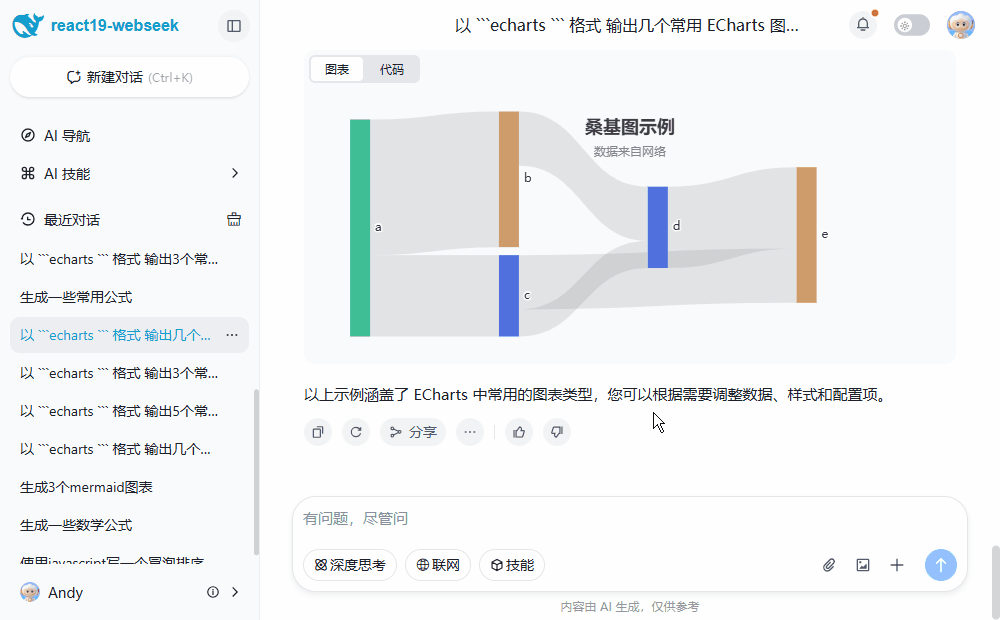1000x620 pixels.
Task: Open more actions ellipsis under the response
Action: coord(470,432)
